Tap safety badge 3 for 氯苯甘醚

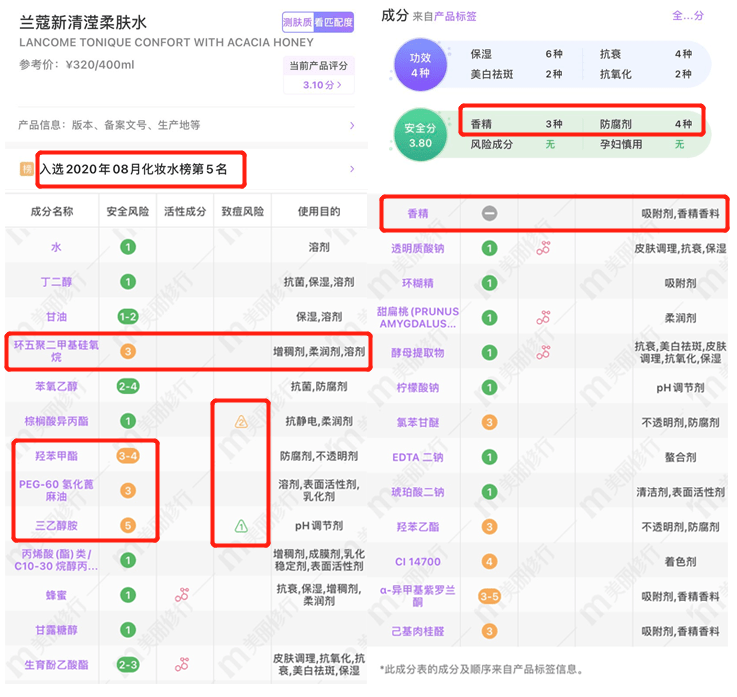[x=489, y=422]
